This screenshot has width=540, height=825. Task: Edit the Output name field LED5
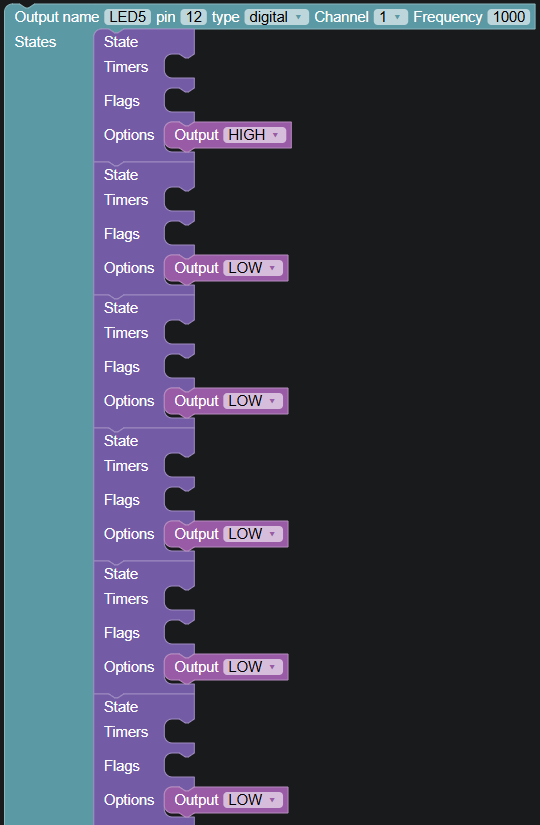127,17
